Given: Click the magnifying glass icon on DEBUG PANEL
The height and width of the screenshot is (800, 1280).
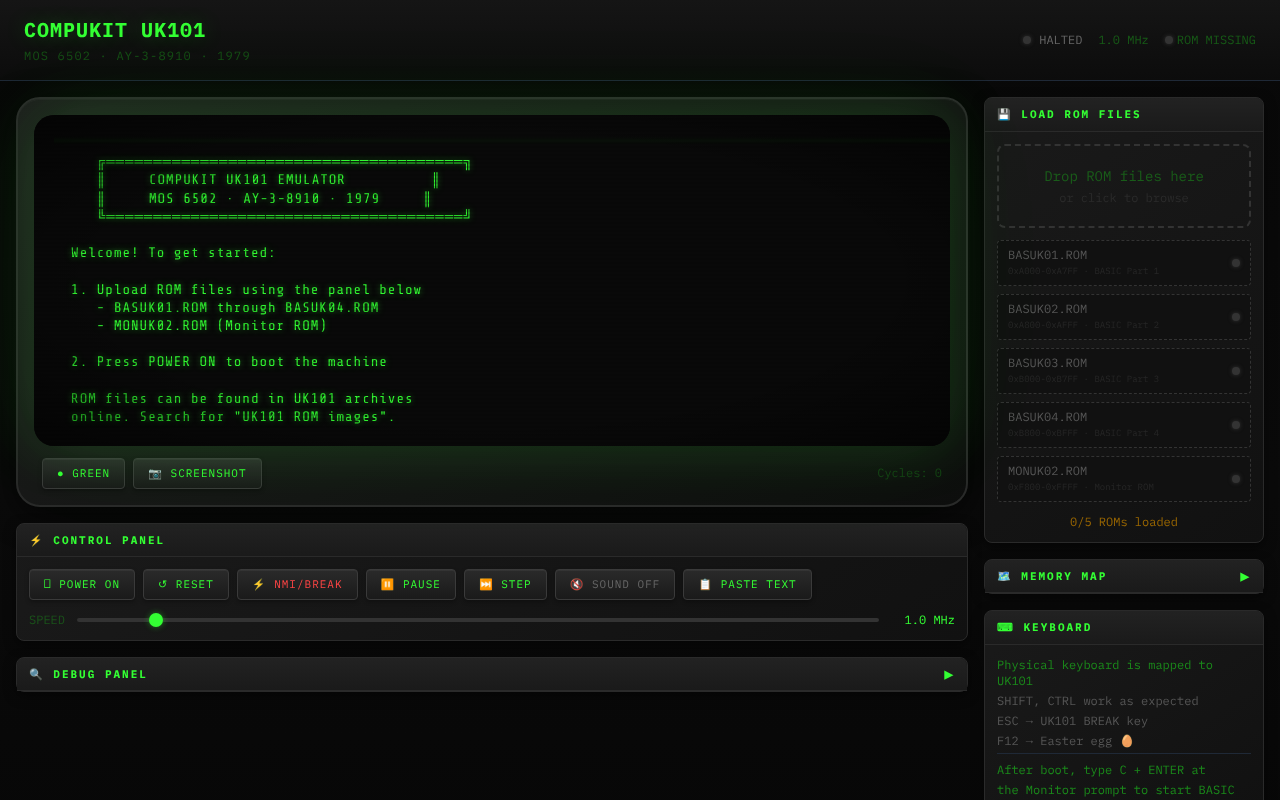Looking at the screenshot, I should pos(35,674).
